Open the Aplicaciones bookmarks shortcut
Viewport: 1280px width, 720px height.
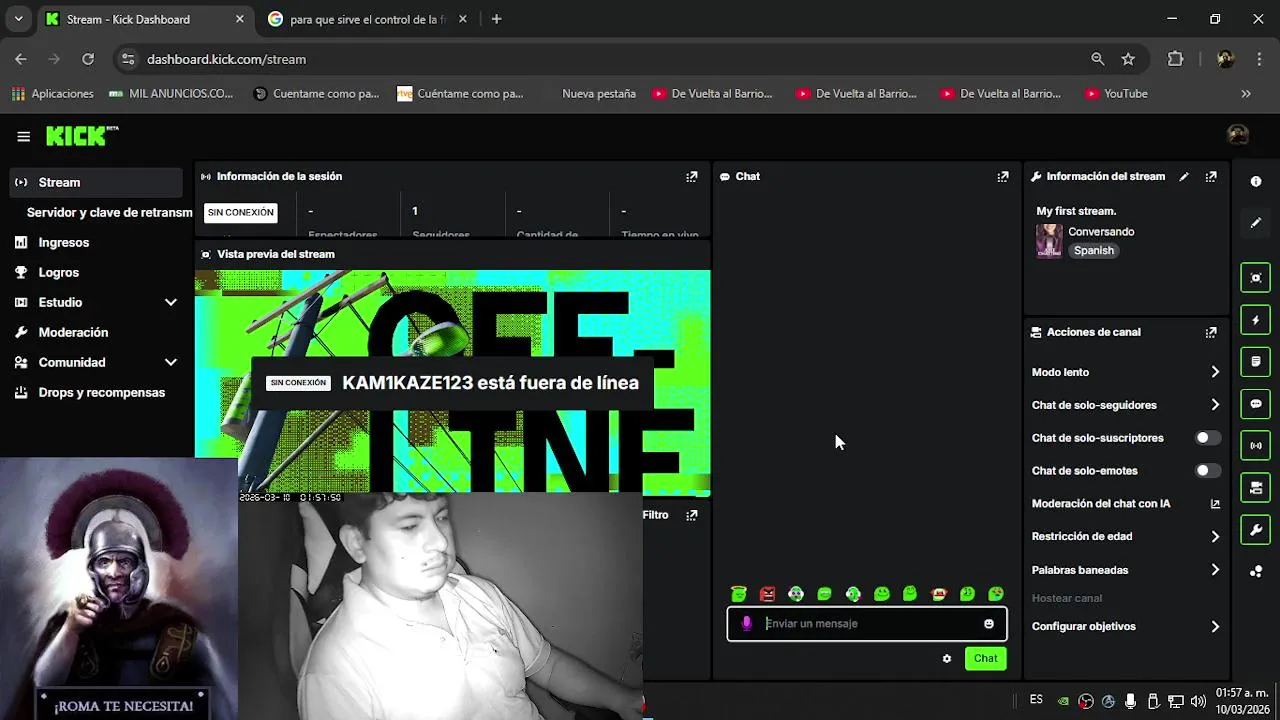(x=52, y=94)
